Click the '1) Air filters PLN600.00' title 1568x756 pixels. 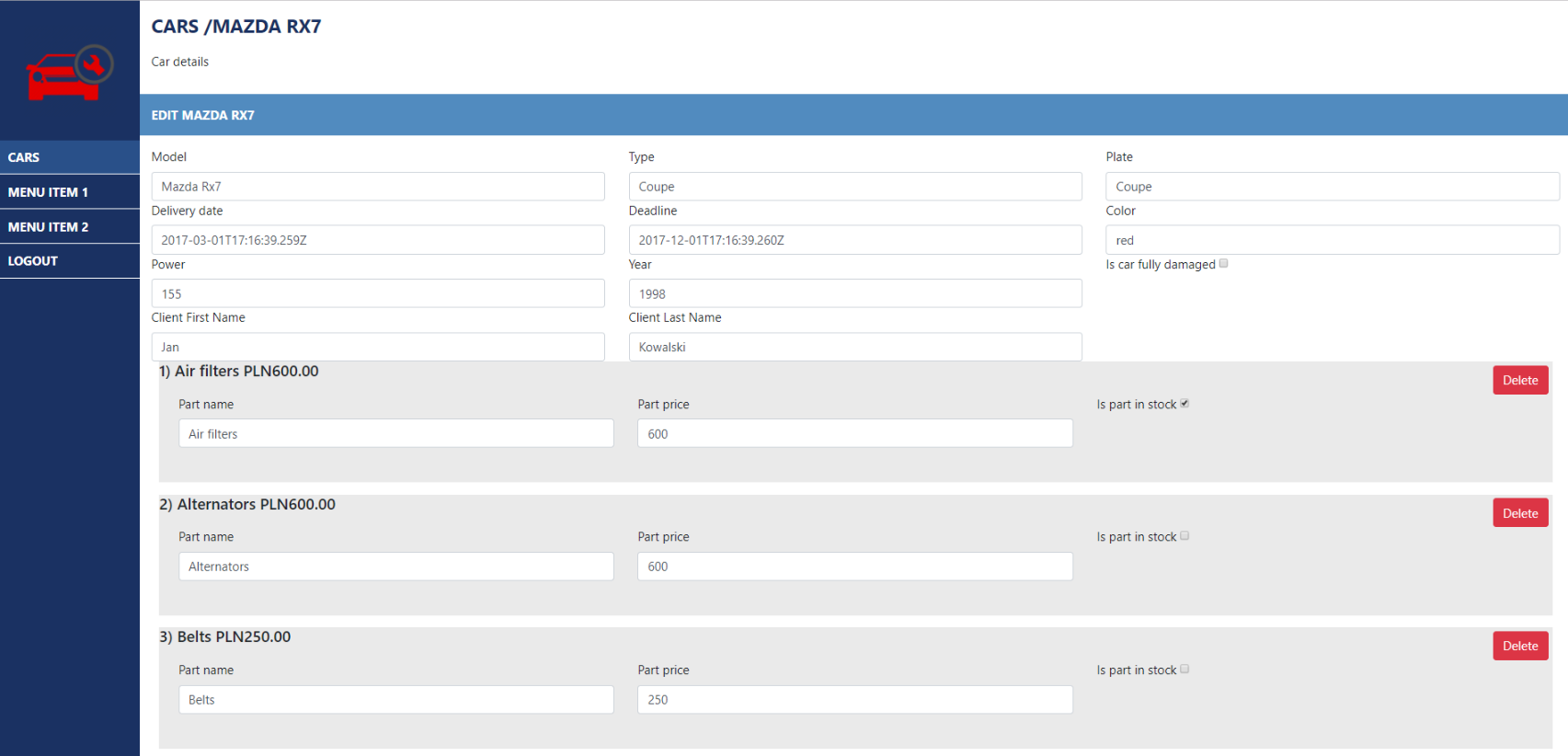coord(239,372)
